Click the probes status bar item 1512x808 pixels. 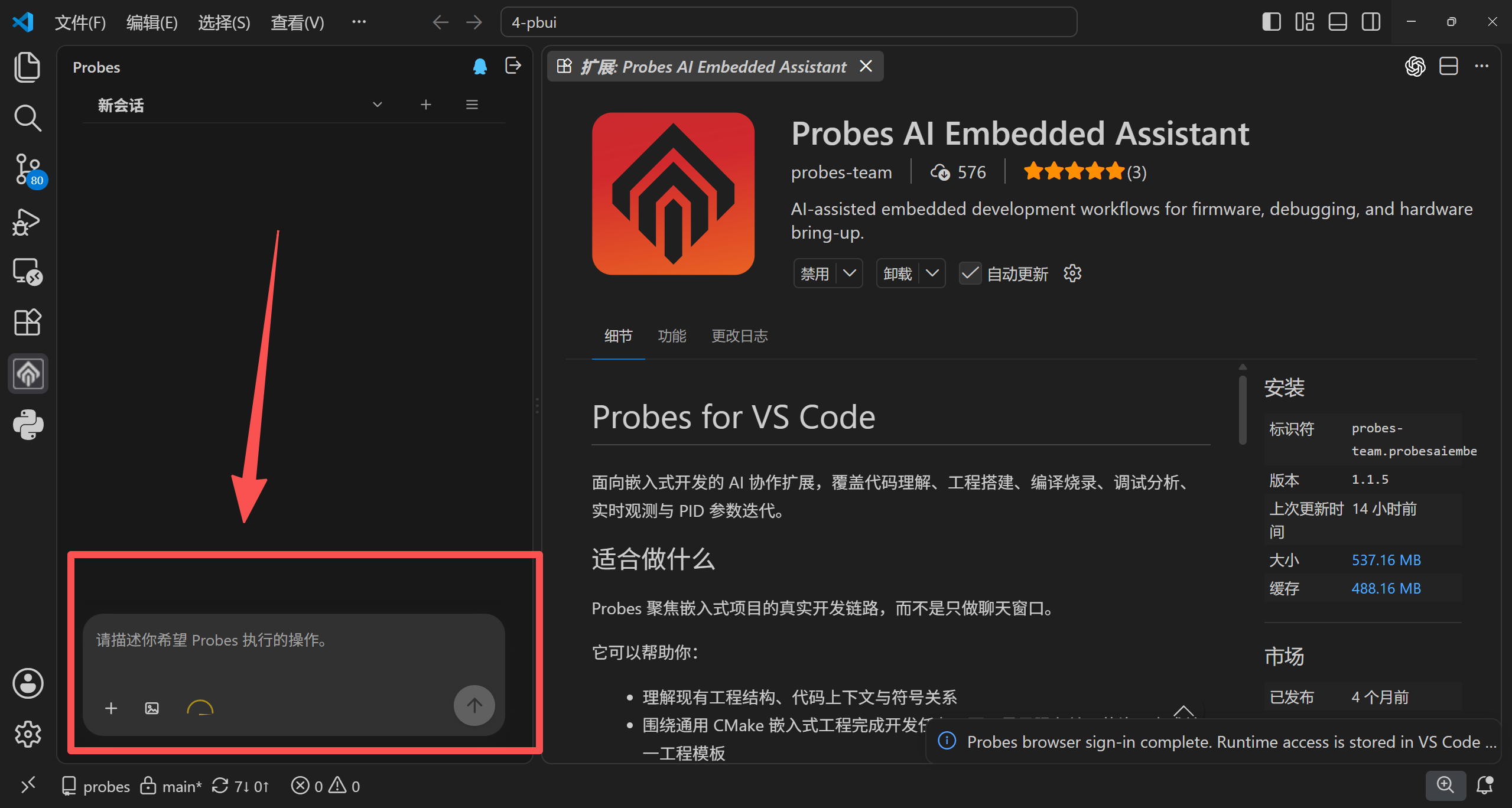point(96,786)
